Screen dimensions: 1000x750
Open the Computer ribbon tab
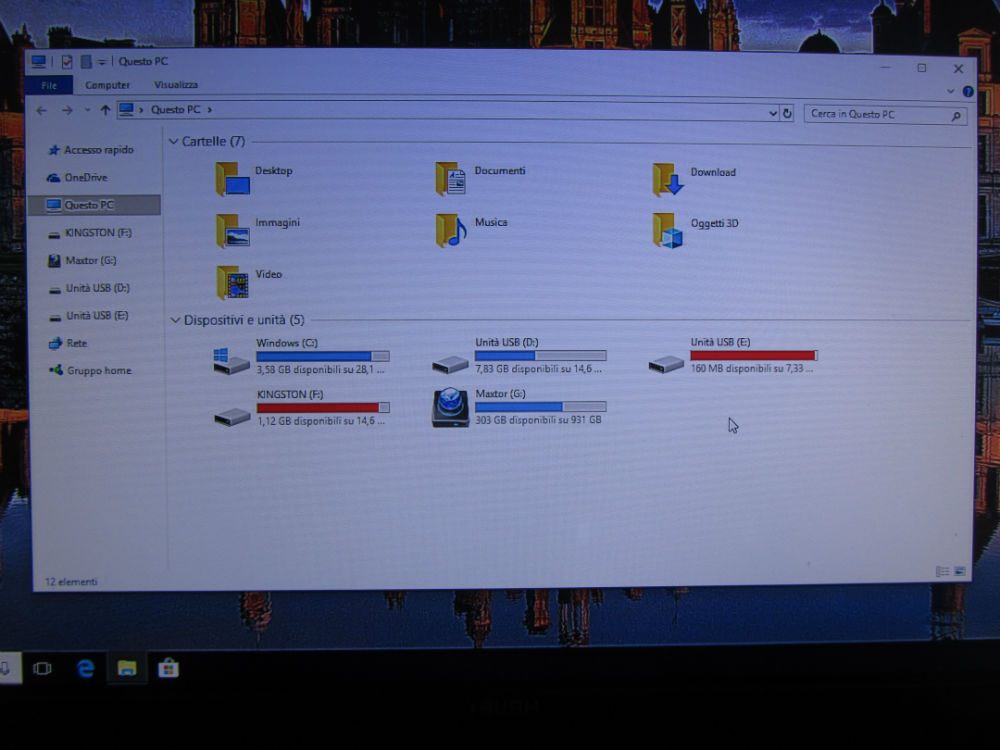tap(107, 86)
